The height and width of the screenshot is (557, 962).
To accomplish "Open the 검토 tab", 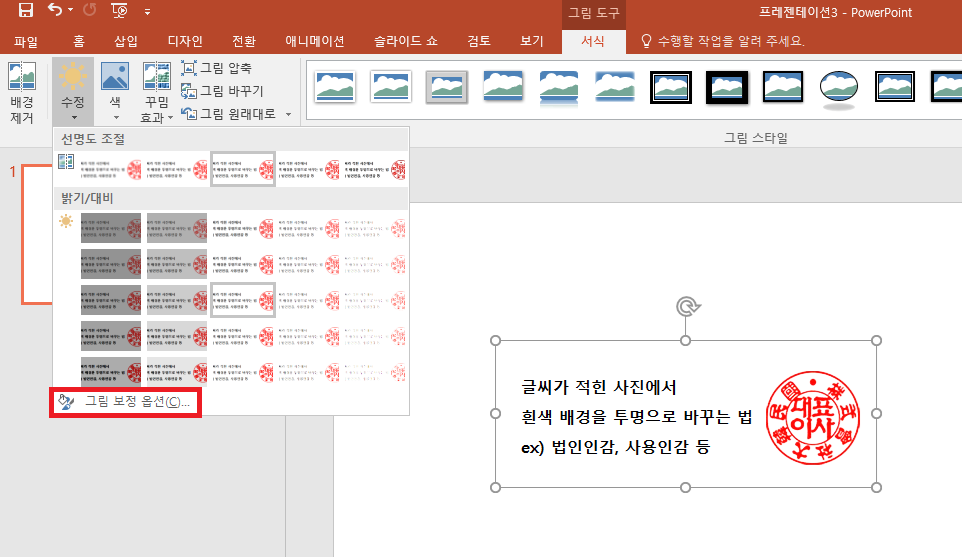I will click(x=479, y=41).
